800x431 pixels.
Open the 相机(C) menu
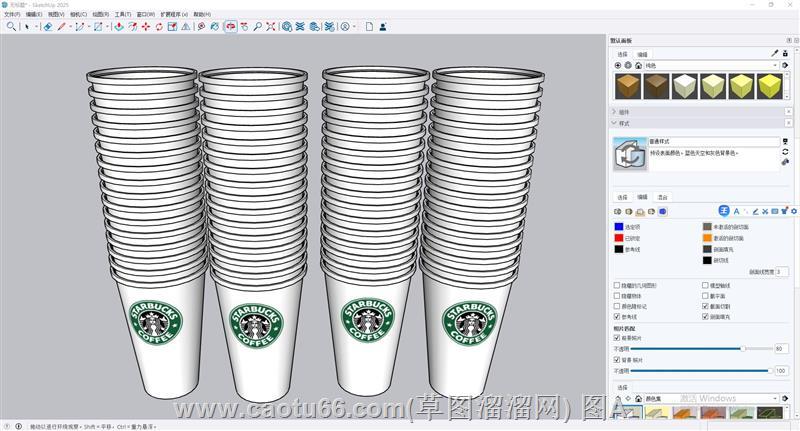[x=79, y=14]
